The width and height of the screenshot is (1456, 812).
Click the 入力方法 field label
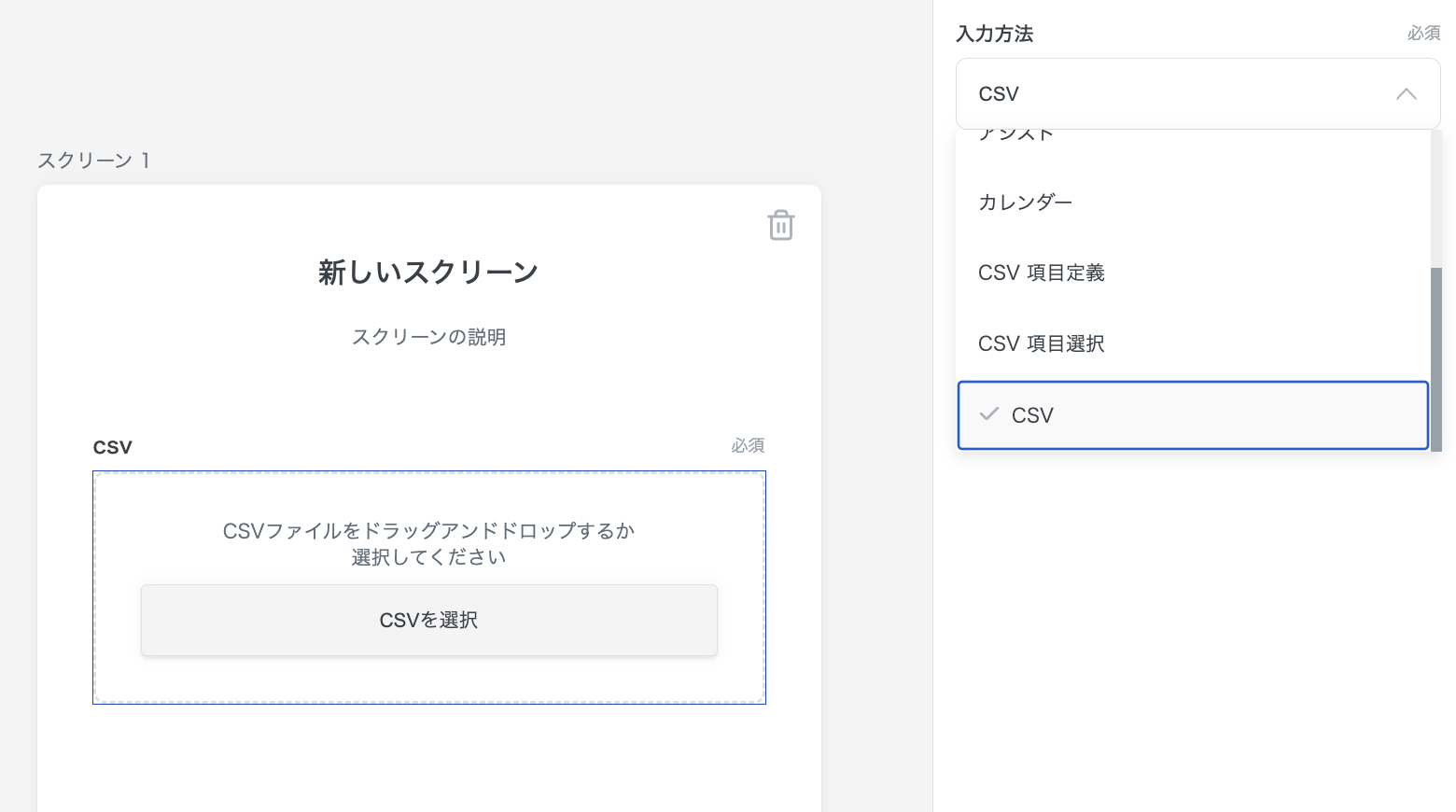point(994,35)
